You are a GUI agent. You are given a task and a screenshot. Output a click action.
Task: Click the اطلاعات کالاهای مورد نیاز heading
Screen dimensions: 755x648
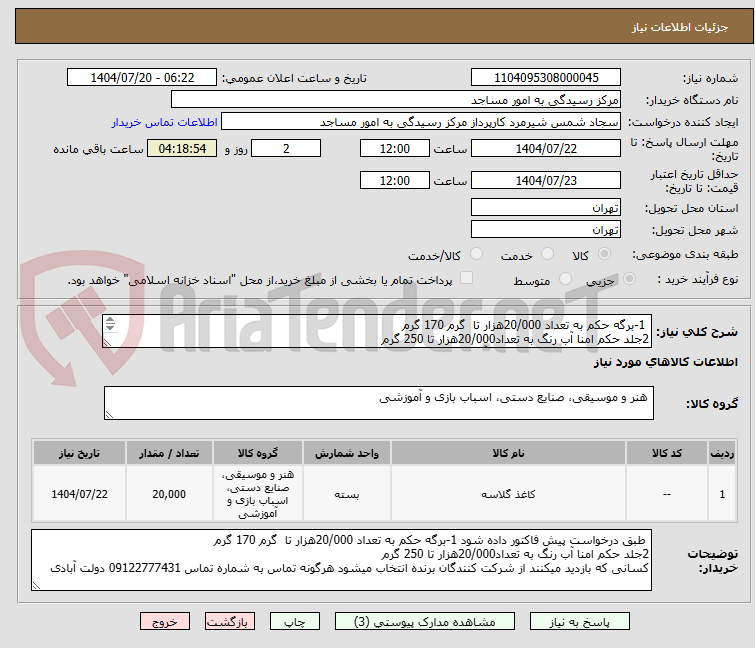click(x=665, y=362)
